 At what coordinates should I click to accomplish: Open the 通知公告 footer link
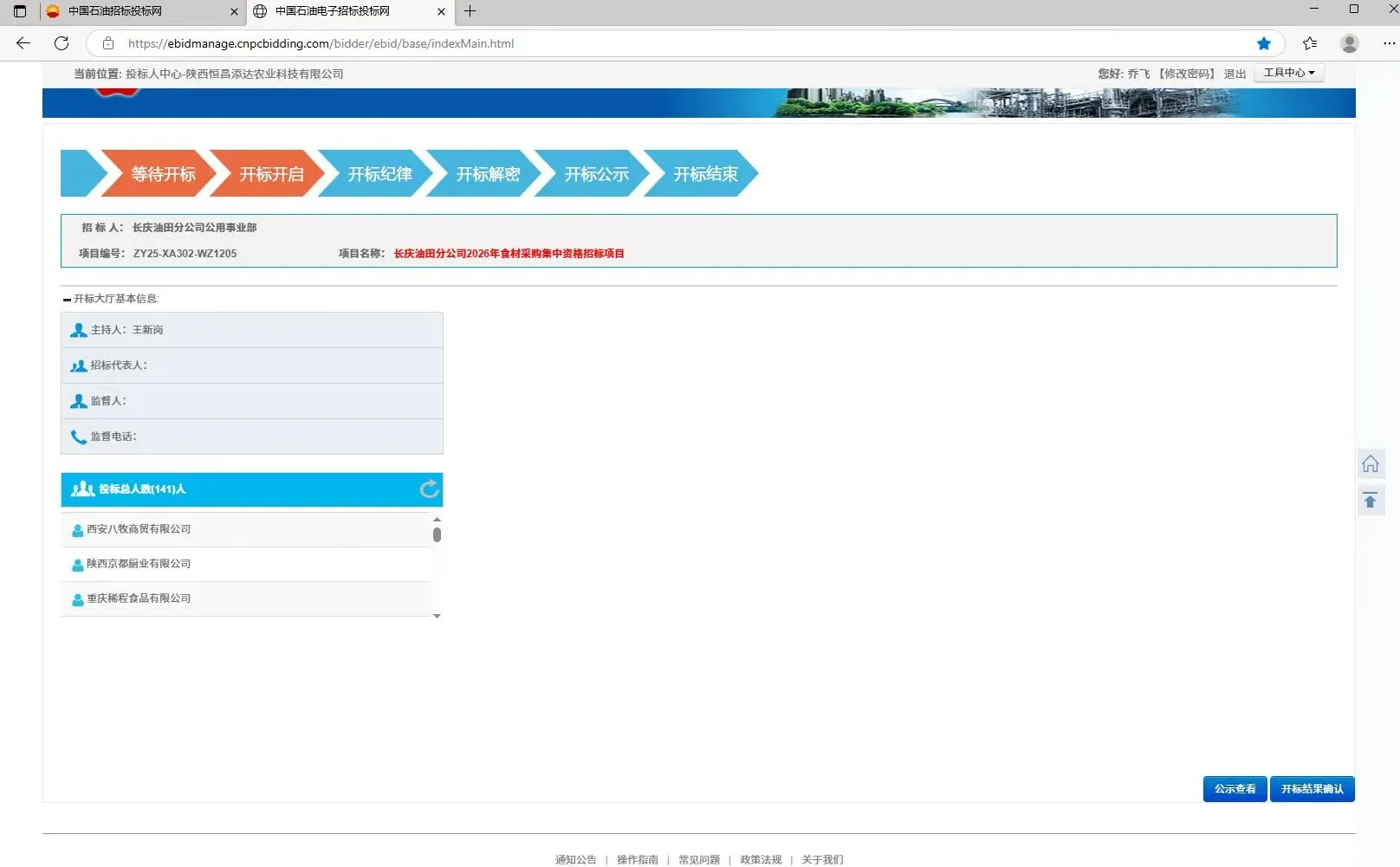[x=576, y=860]
